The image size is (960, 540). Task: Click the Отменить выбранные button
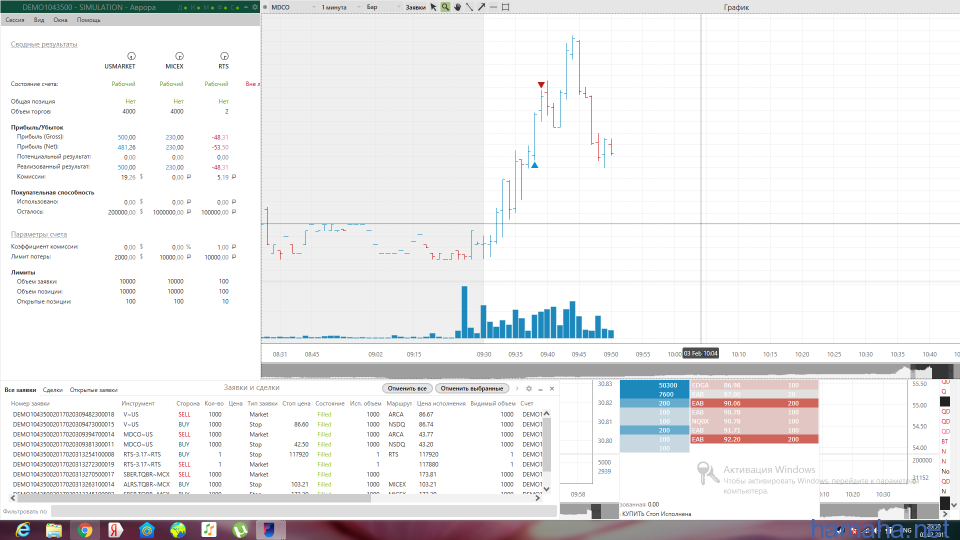472,388
